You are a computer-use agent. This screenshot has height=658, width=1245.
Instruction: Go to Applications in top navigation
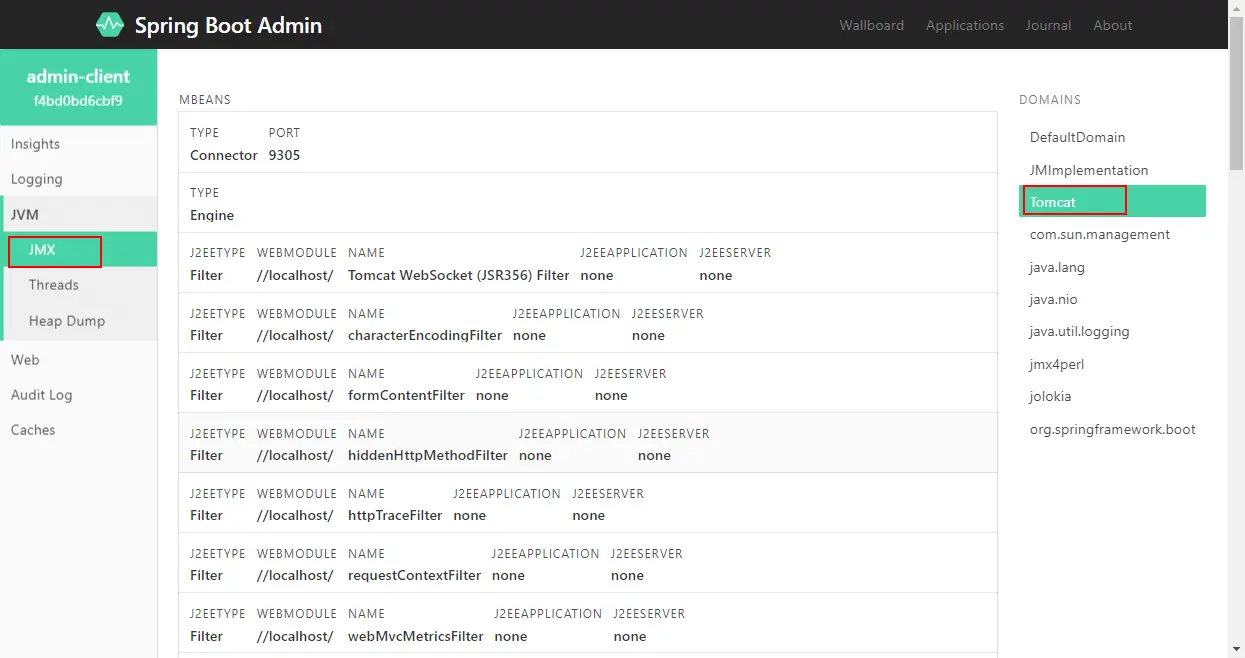tap(964, 25)
